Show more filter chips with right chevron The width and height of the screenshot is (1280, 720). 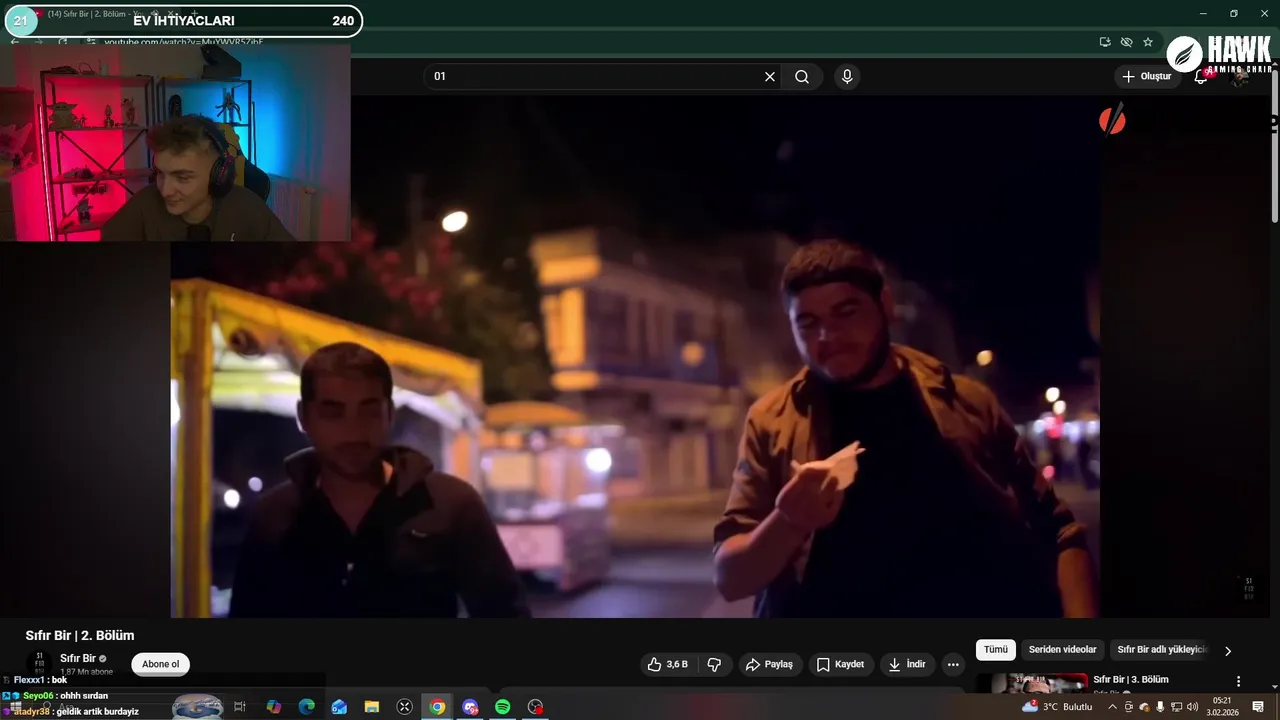[1228, 650]
